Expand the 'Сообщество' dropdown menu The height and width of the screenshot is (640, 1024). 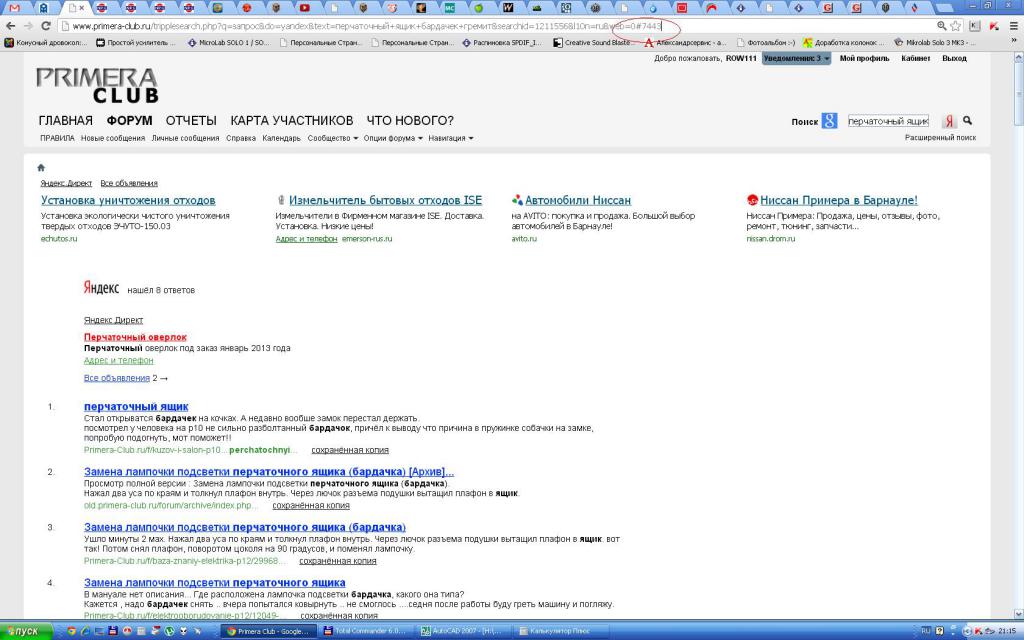coord(333,138)
